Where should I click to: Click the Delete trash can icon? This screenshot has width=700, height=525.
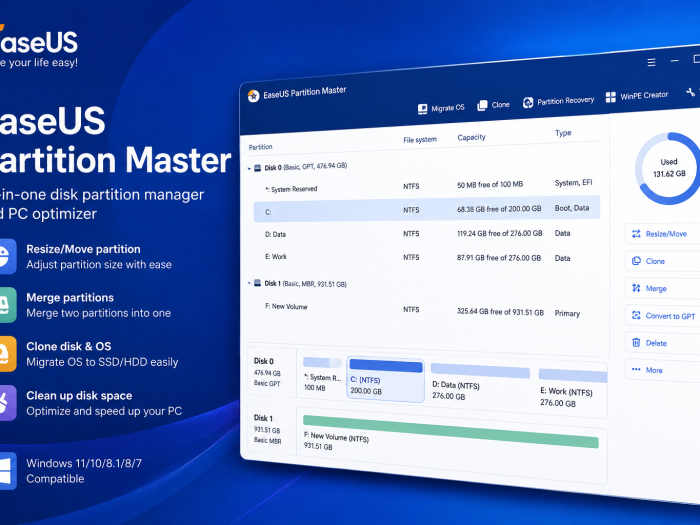(636, 342)
